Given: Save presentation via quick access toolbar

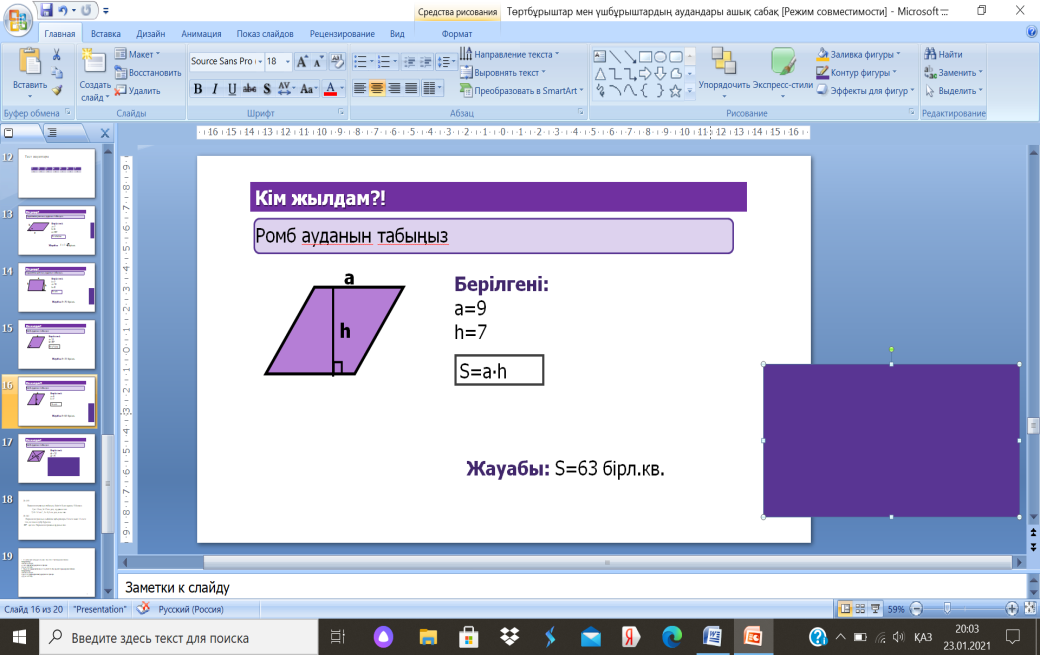Looking at the screenshot, I should [x=46, y=10].
